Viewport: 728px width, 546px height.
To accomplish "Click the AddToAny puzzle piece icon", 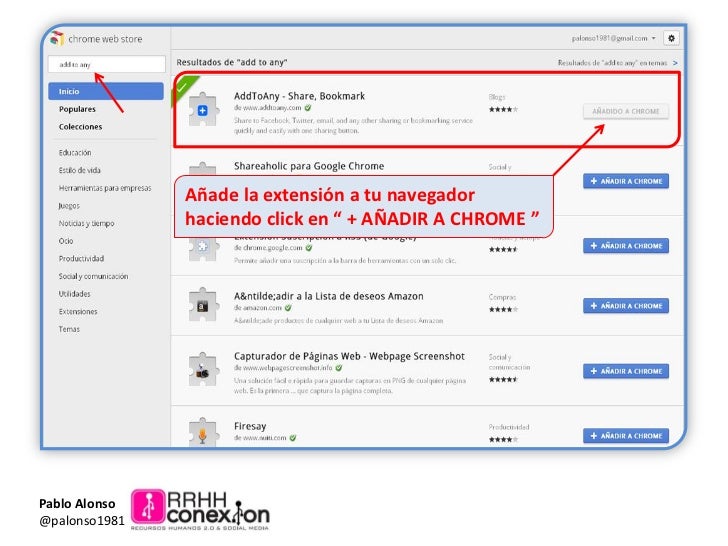I will coord(203,110).
